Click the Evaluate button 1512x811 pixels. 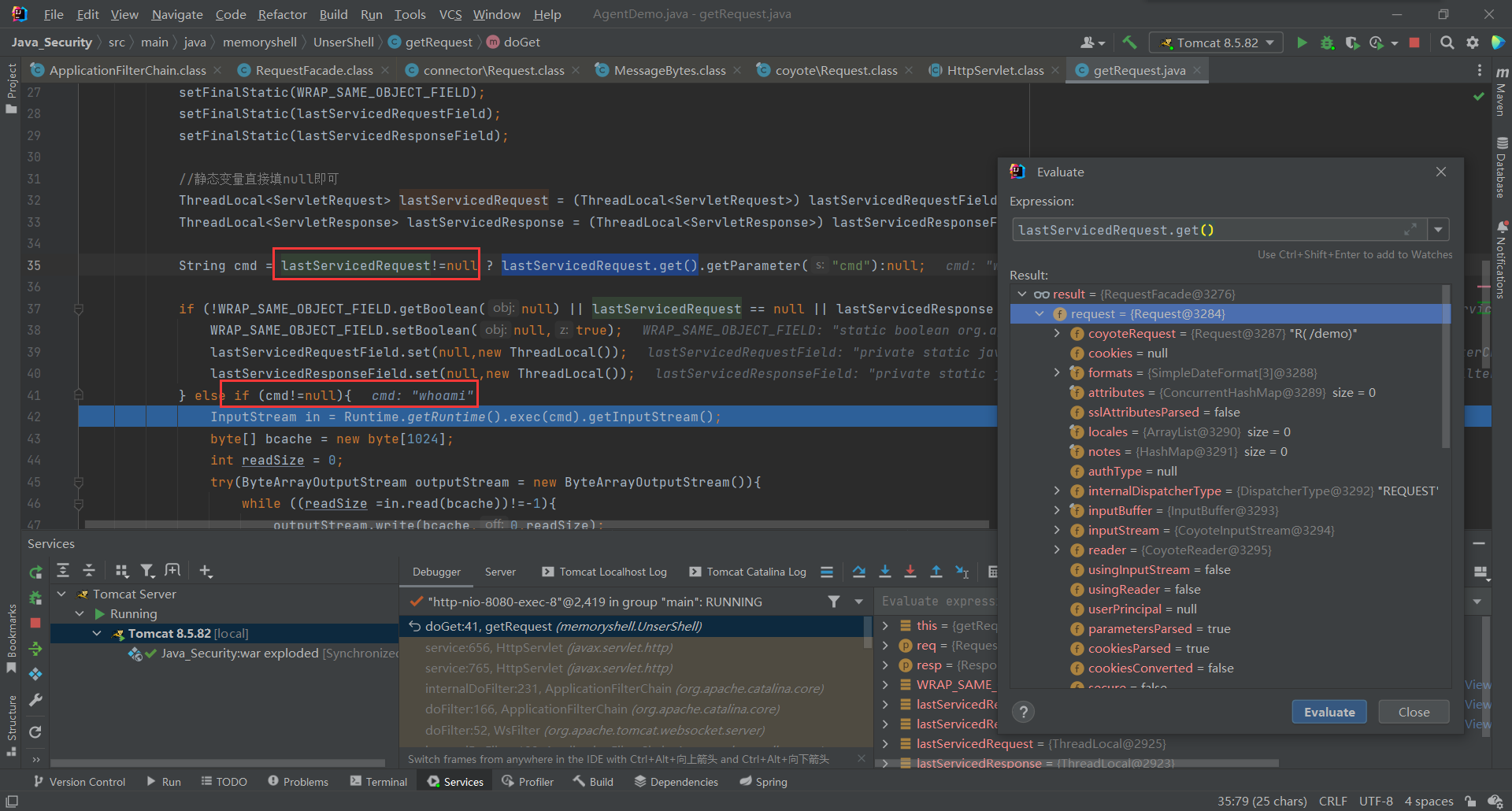point(1329,712)
